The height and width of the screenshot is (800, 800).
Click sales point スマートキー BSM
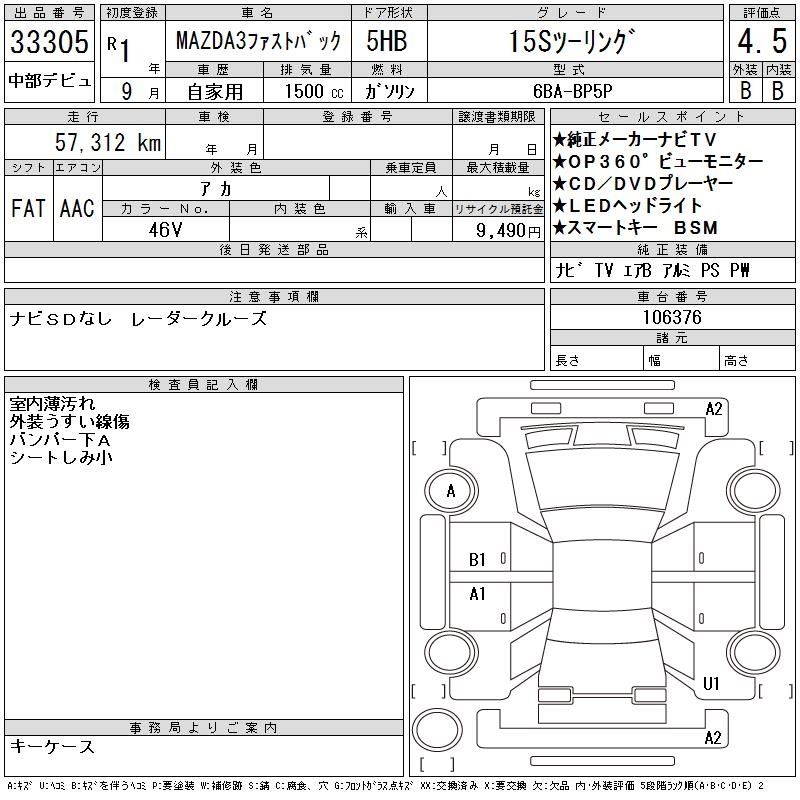coord(636,227)
